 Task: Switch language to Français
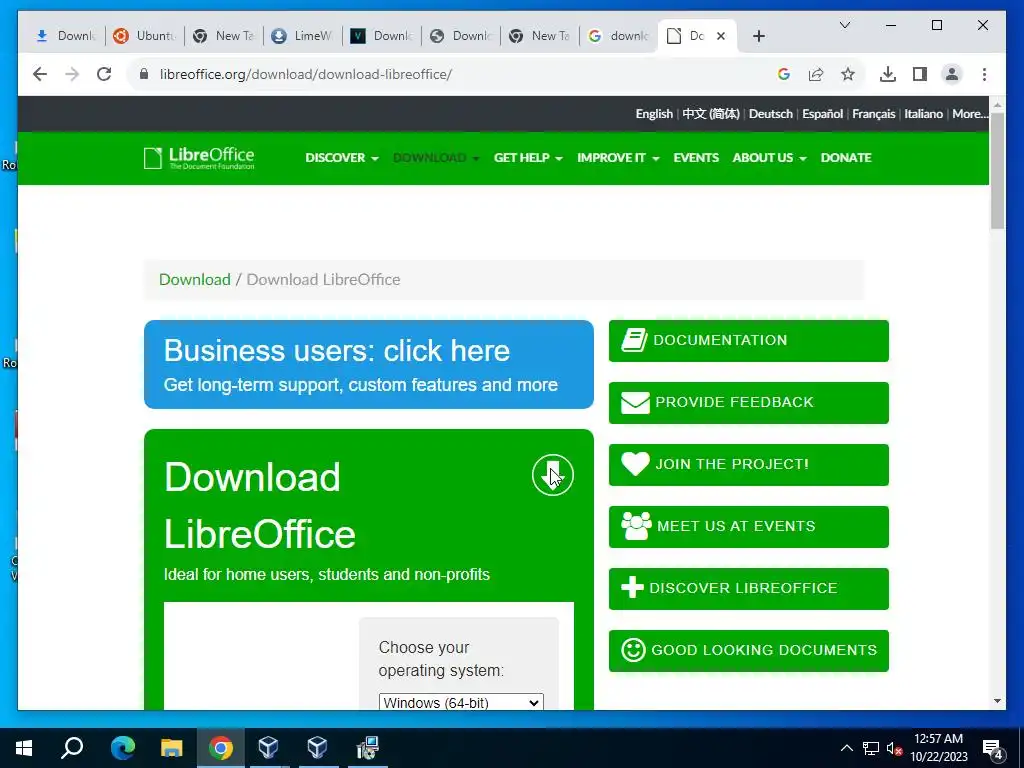click(x=873, y=114)
